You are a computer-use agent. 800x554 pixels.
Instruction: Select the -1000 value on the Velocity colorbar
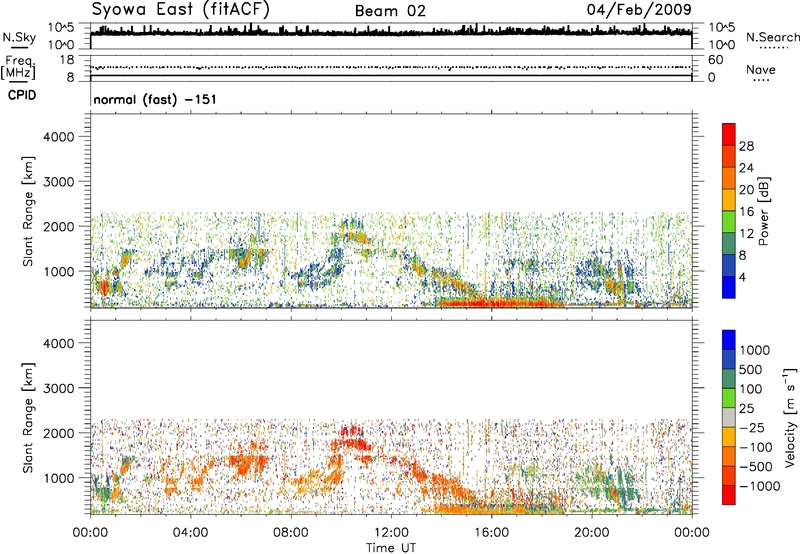click(x=759, y=486)
